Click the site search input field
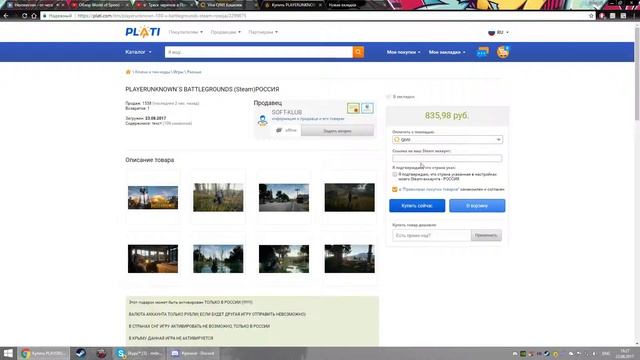This screenshot has width=640, height=360. (259, 52)
